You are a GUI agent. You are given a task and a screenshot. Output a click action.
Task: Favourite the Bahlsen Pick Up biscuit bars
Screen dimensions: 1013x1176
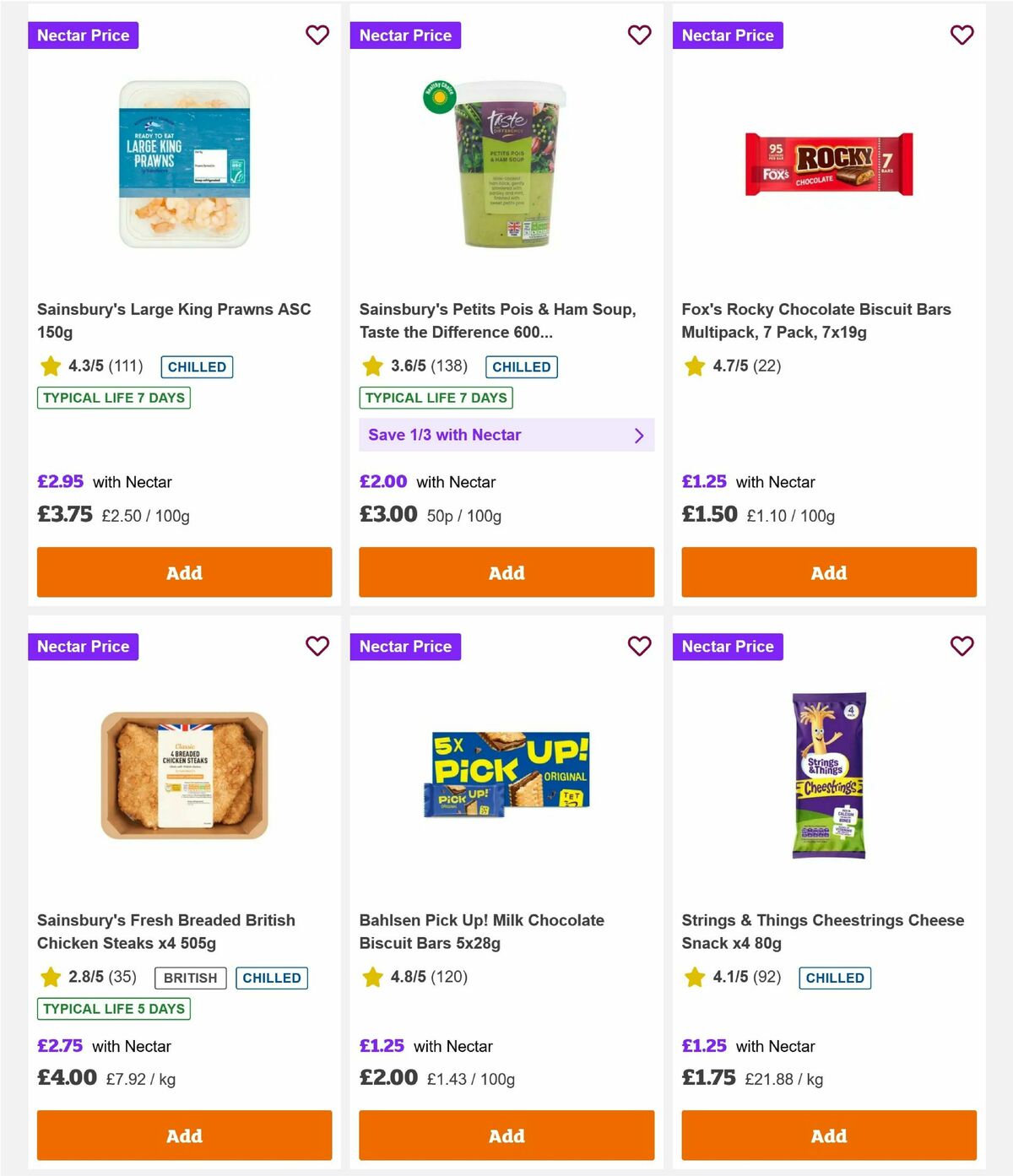pos(639,646)
